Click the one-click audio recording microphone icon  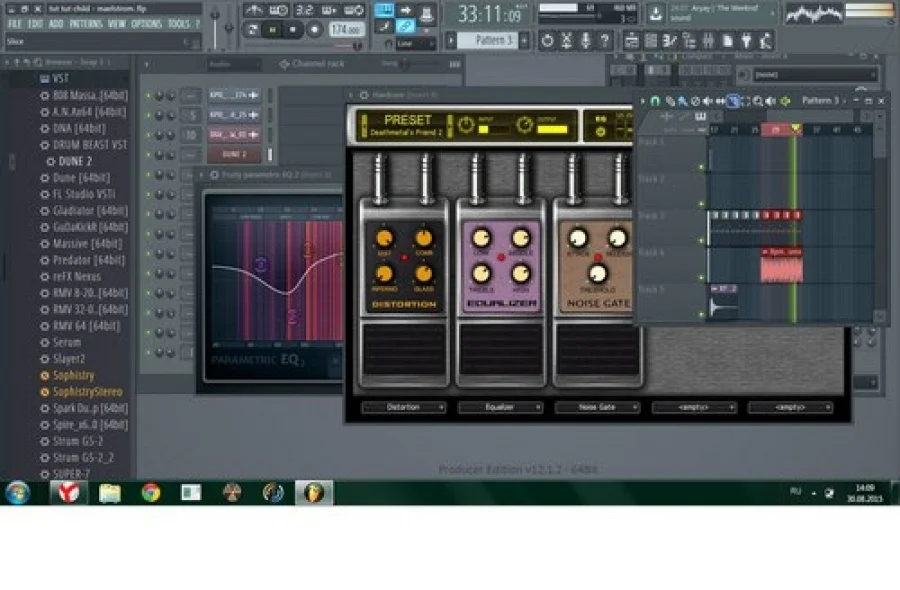[585, 41]
